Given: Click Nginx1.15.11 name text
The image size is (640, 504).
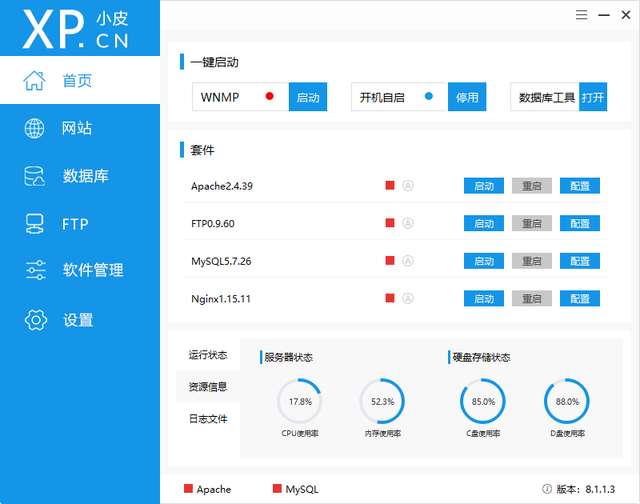Looking at the screenshot, I should pyautogui.click(x=220, y=299).
